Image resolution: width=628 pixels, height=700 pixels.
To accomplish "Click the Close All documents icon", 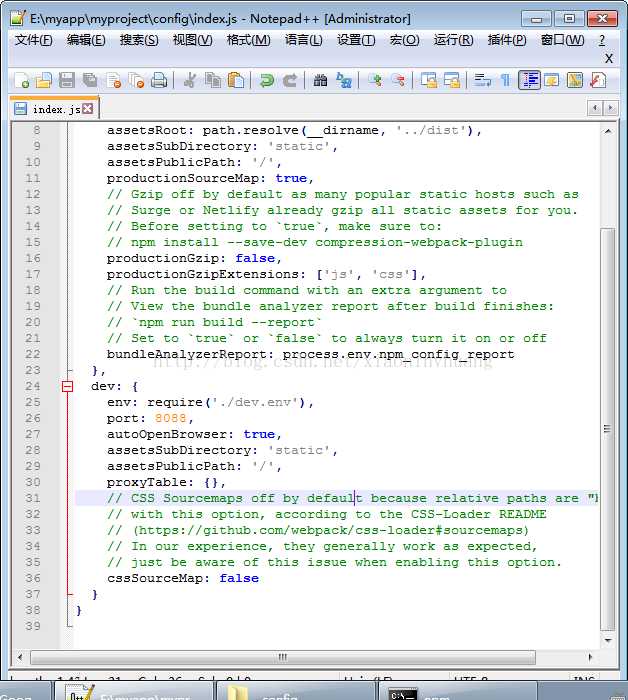I will pyautogui.click(x=136, y=80).
